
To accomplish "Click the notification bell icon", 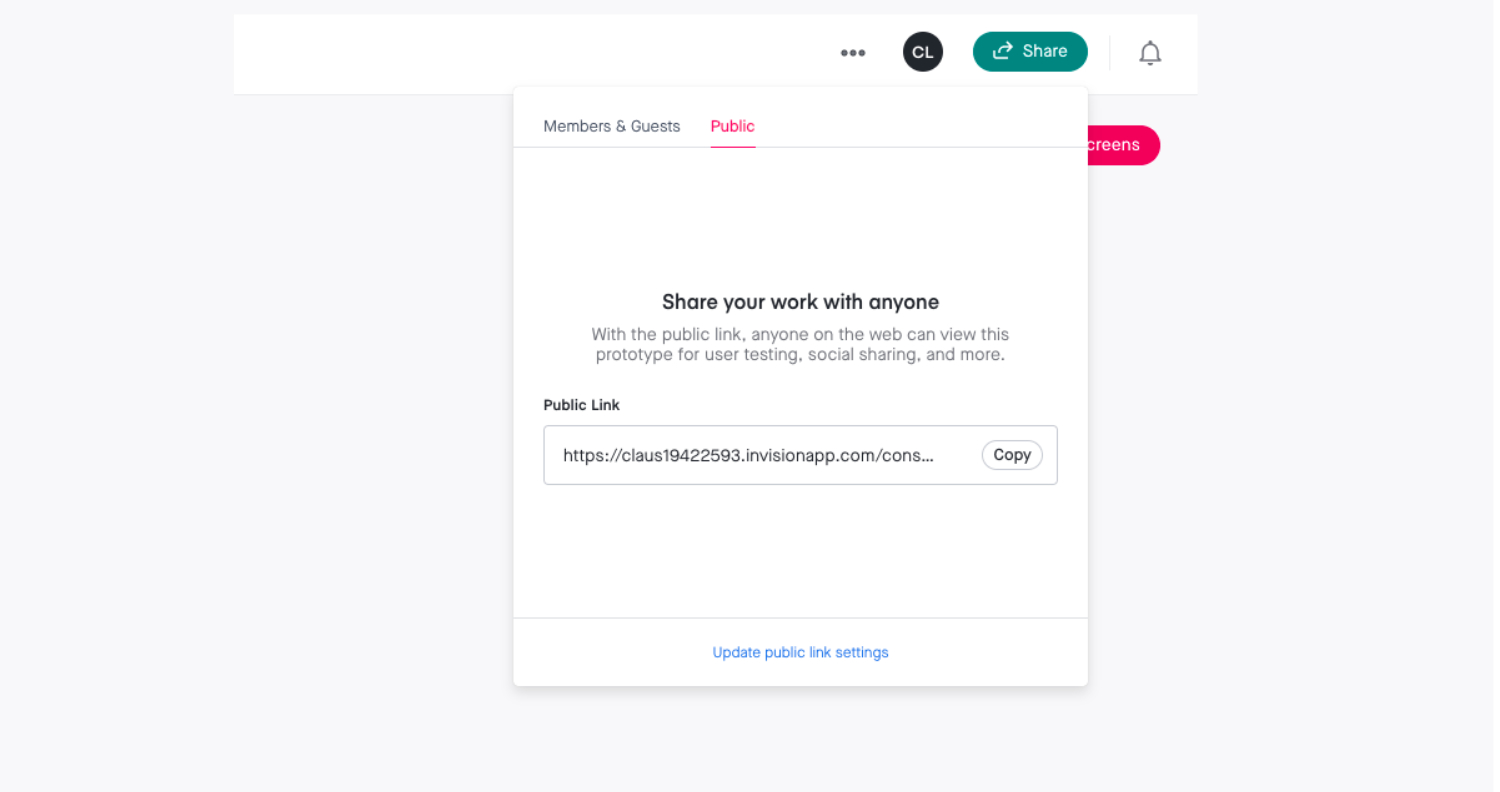I will (1150, 53).
